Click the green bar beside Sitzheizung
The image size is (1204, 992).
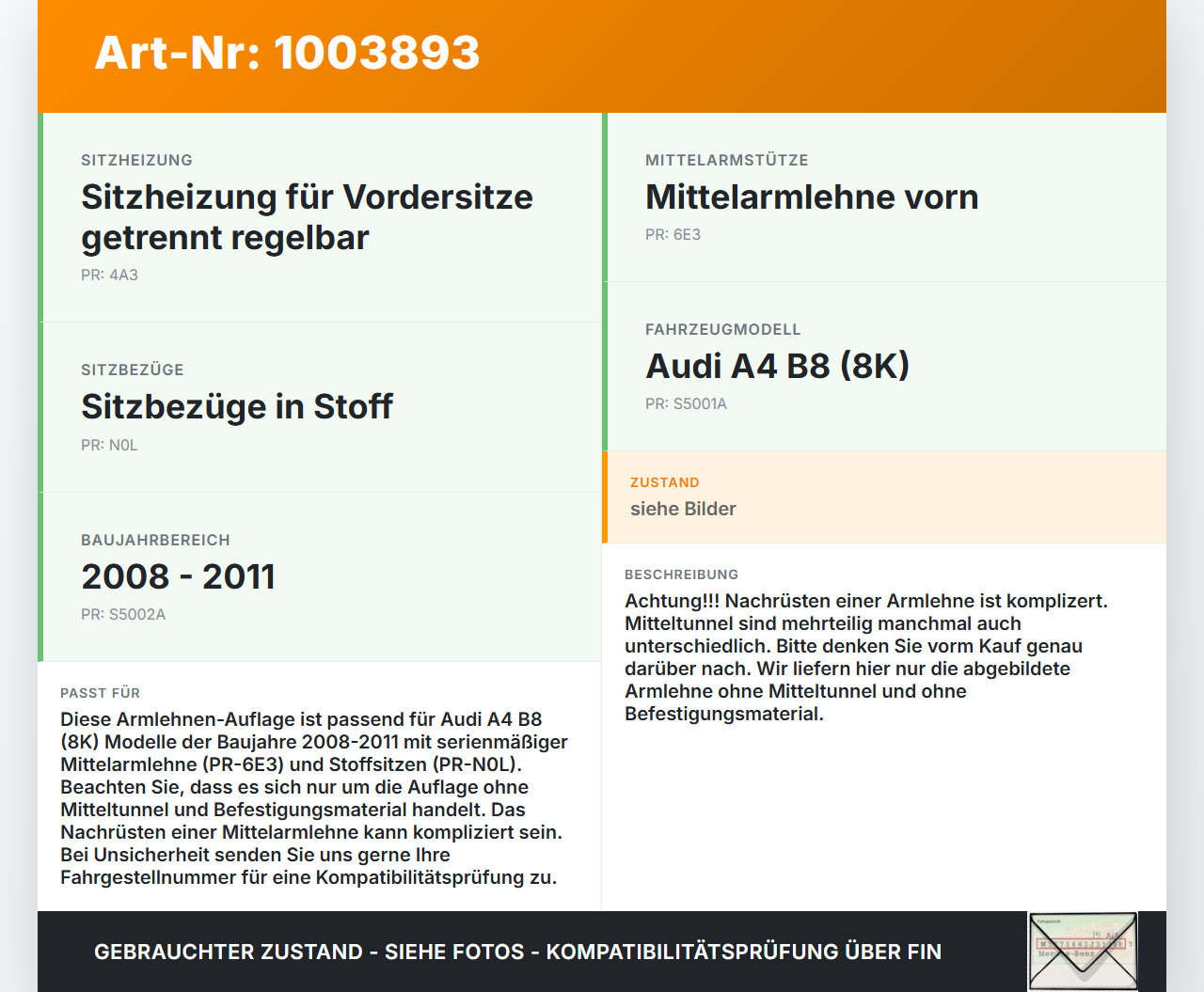[40, 216]
